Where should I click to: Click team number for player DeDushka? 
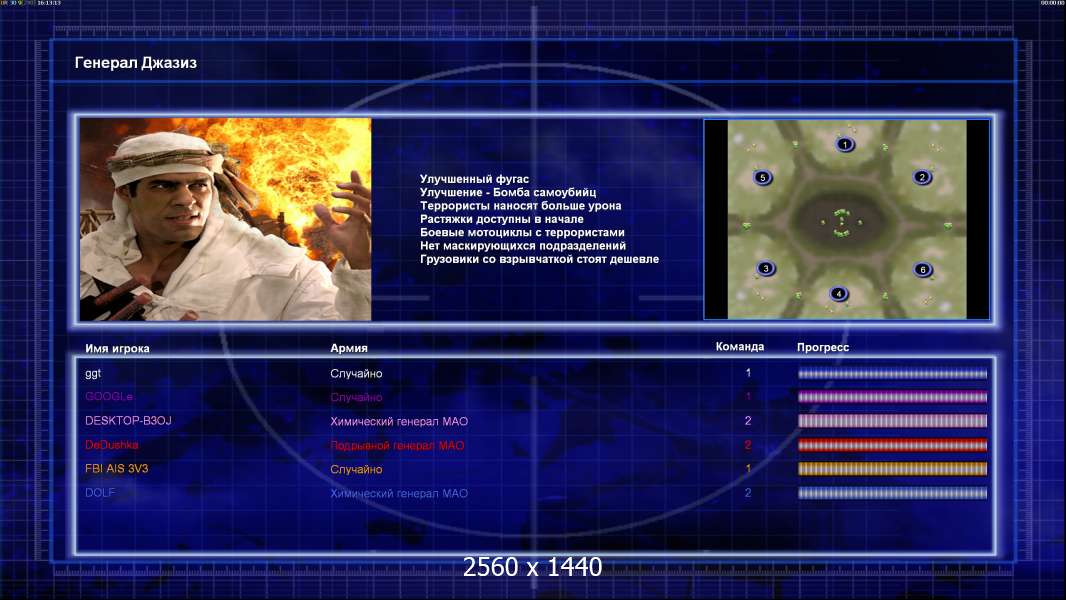pos(748,445)
